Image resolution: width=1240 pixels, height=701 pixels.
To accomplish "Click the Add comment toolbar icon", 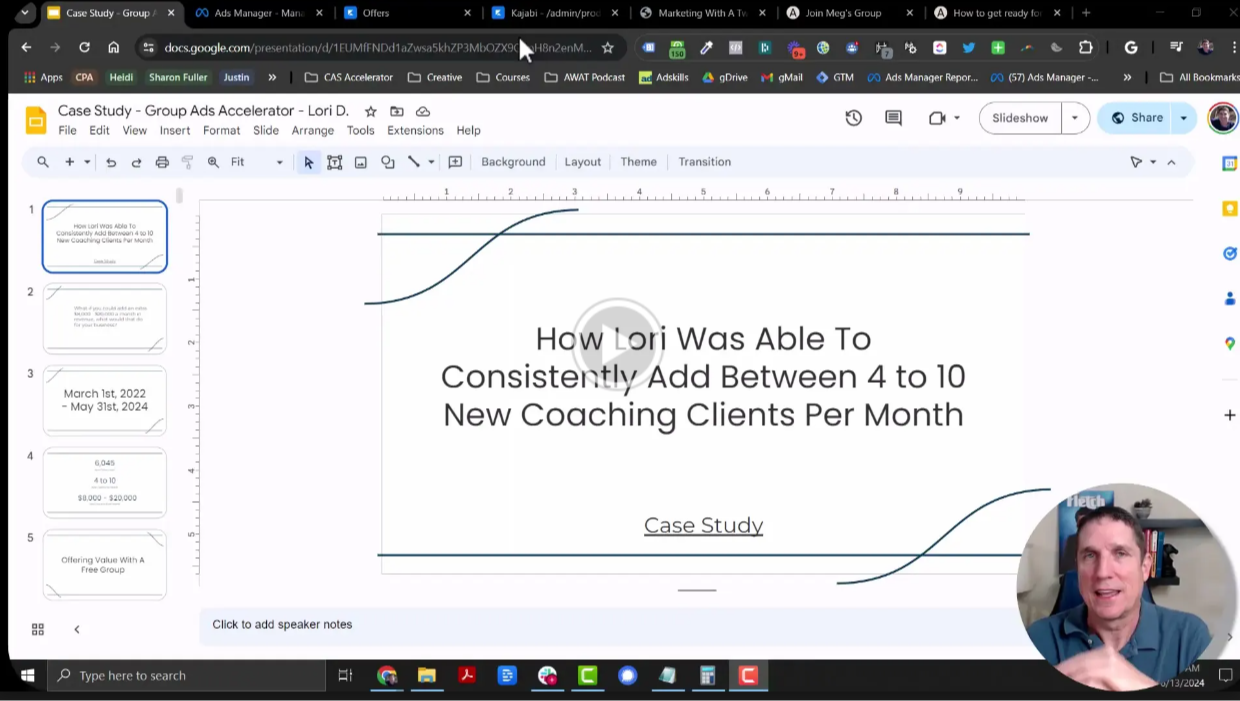I will pos(455,162).
